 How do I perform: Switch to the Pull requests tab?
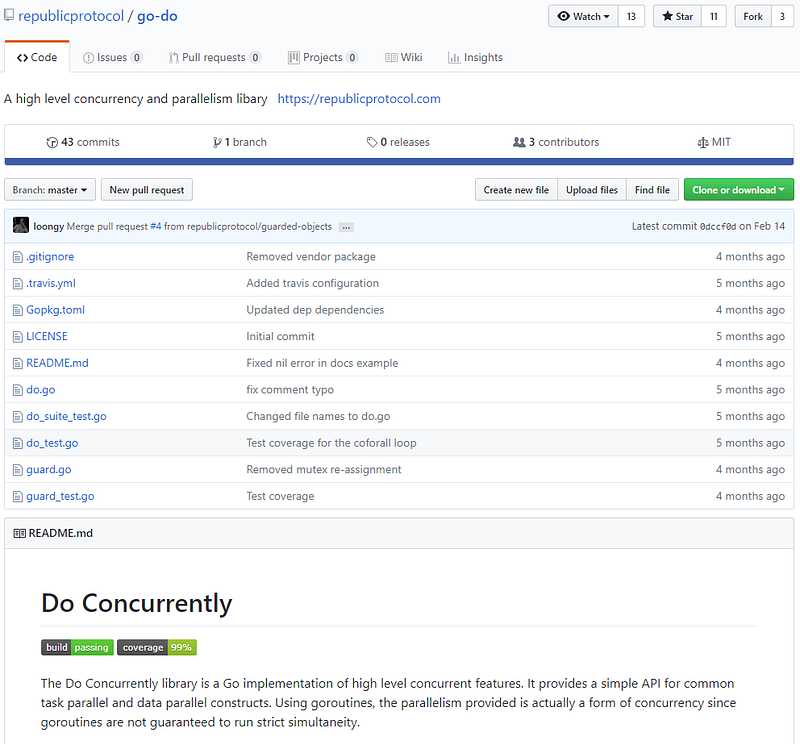[x=215, y=57]
